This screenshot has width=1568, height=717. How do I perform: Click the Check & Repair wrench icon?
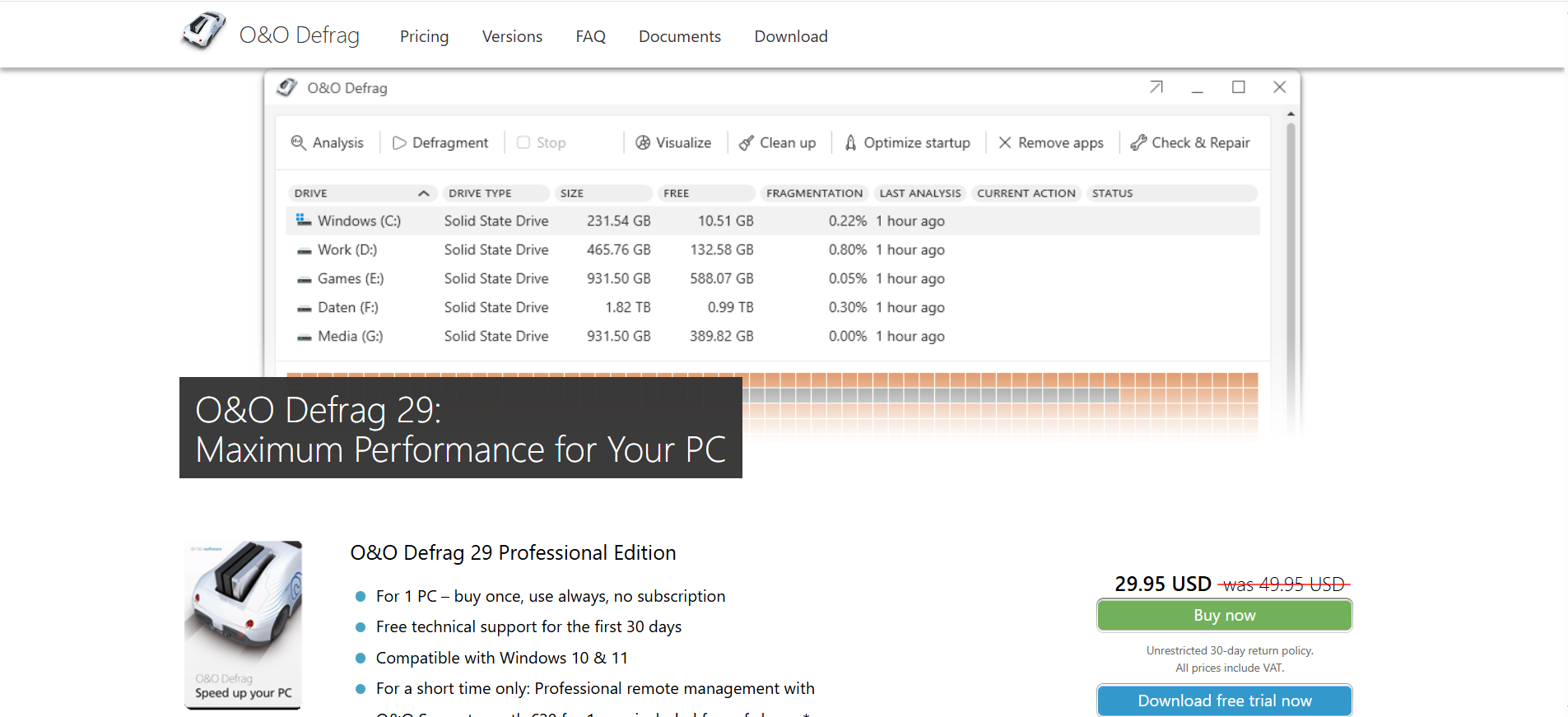pos(1138,142)
